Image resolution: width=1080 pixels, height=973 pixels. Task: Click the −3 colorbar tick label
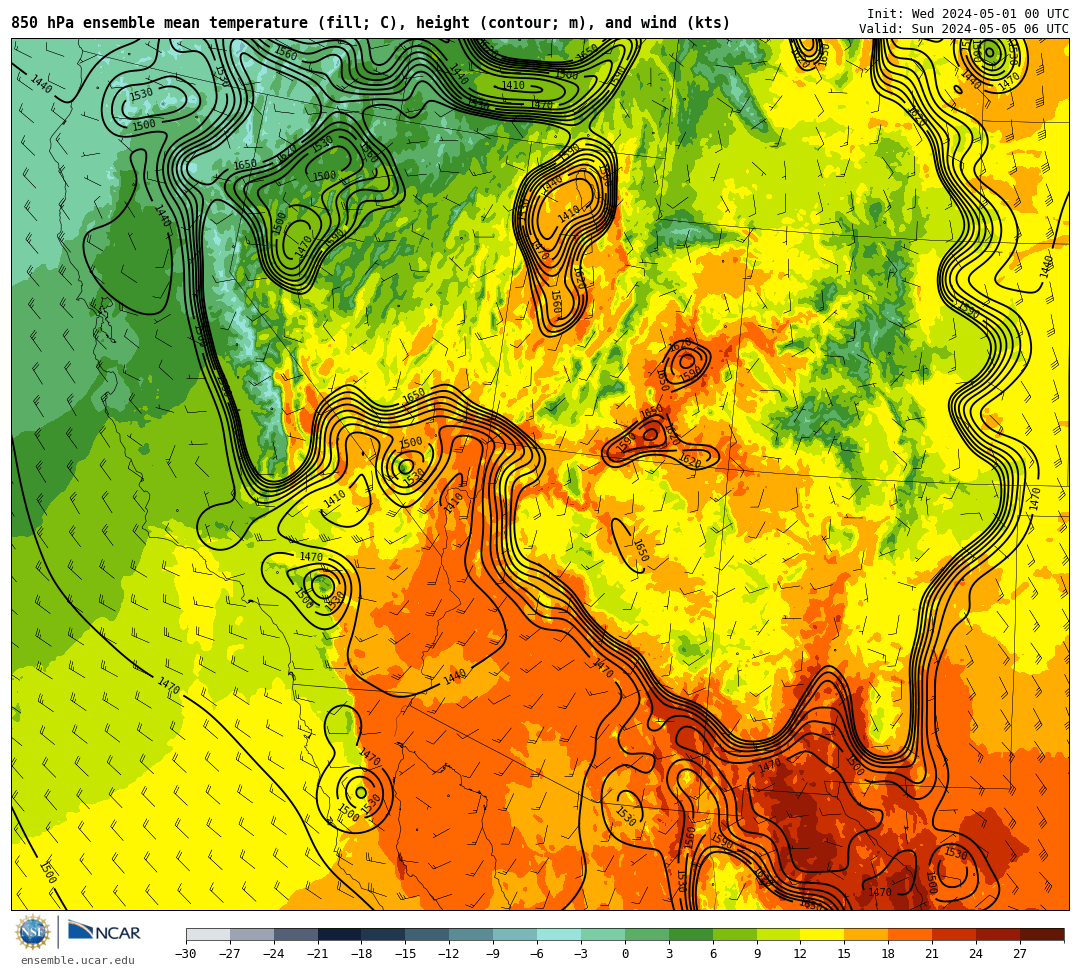[x=581, y=954]
